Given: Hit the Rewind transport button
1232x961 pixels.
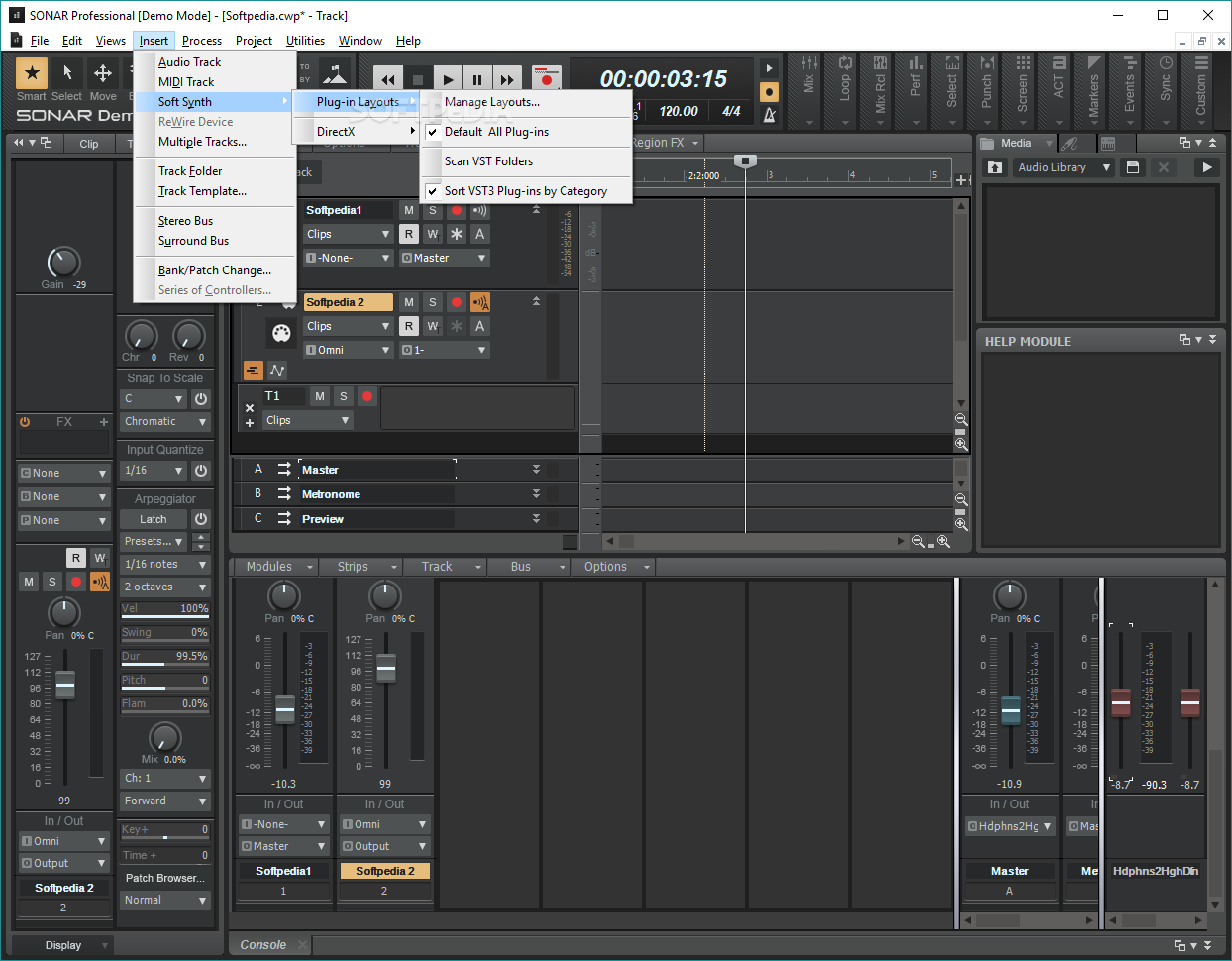Looking at the screenshot, I should (388, 80).
